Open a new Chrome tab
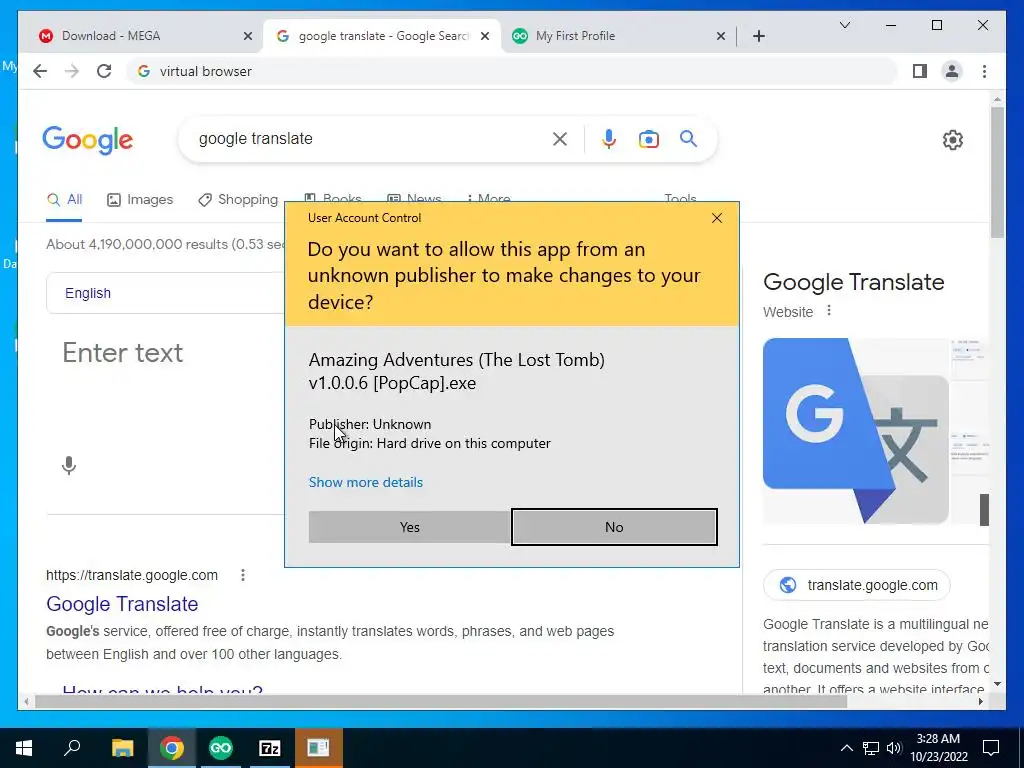 [758, 37]
